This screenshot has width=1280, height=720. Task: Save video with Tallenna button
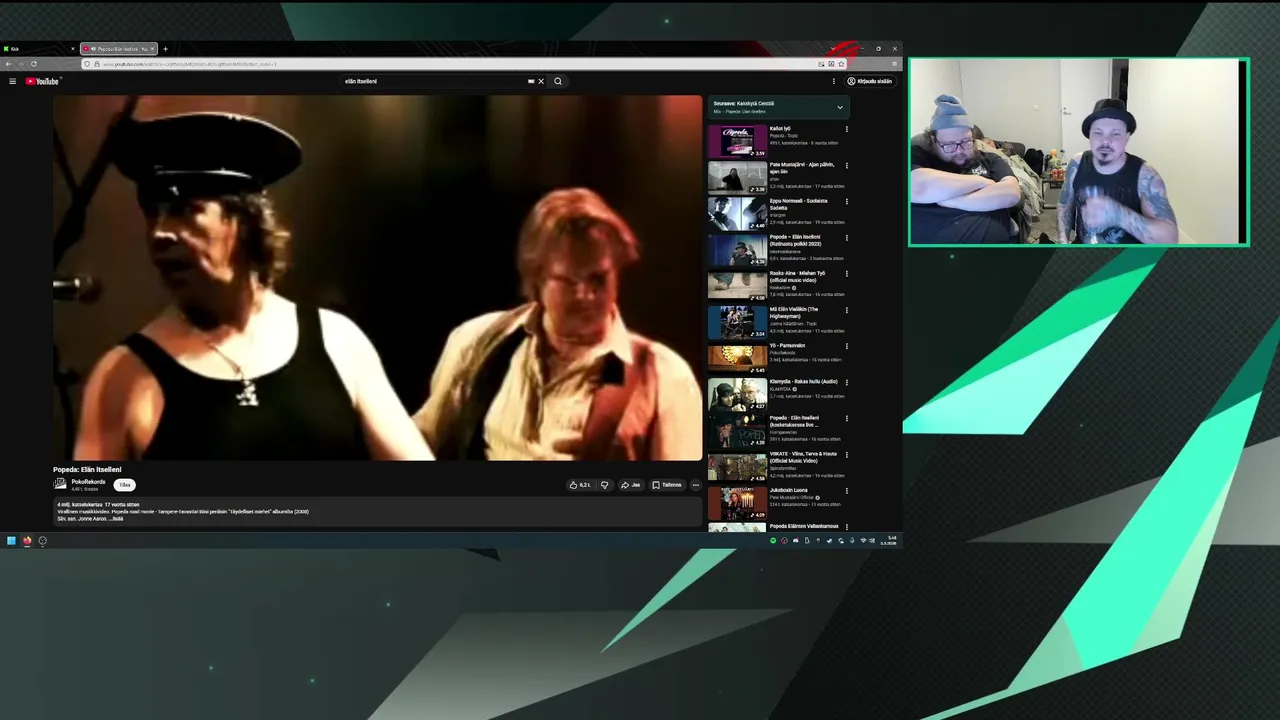pos(667,485)
